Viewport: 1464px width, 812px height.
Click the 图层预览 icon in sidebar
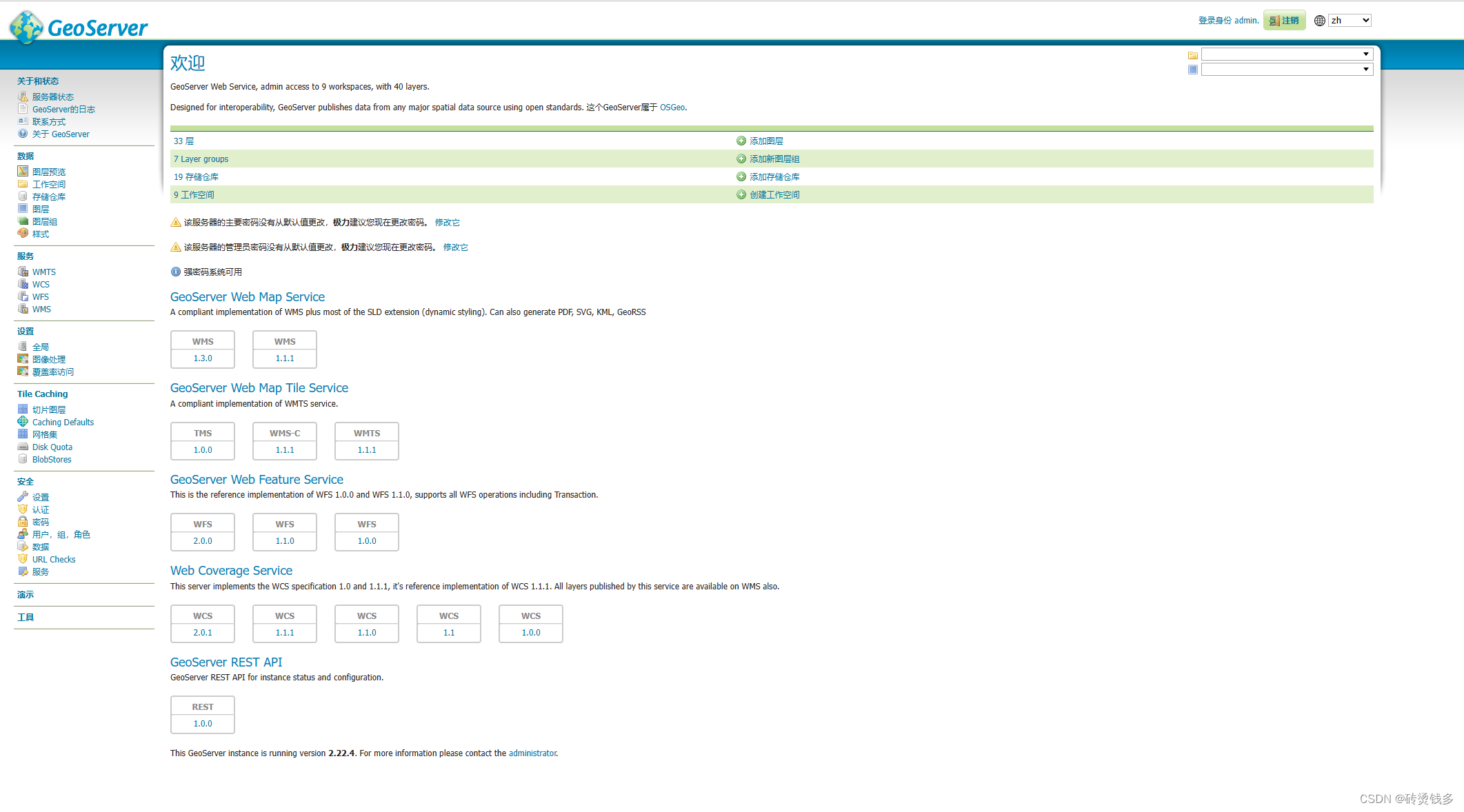(23, 172)
